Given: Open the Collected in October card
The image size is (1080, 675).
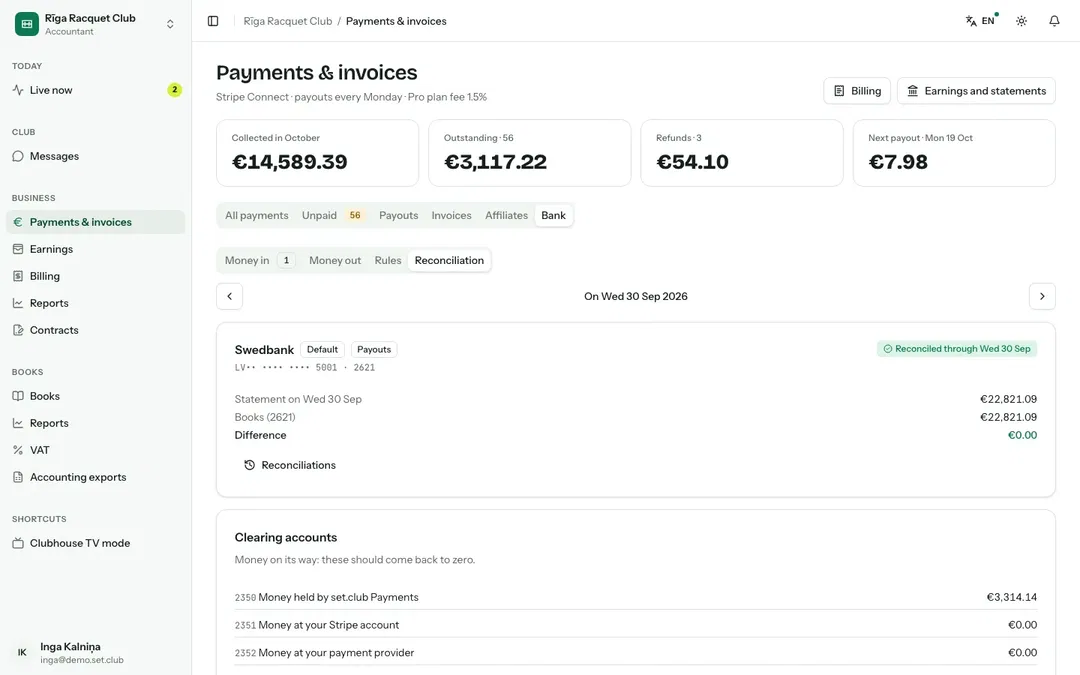Looking at the screenshot, I should click(318, 153).
